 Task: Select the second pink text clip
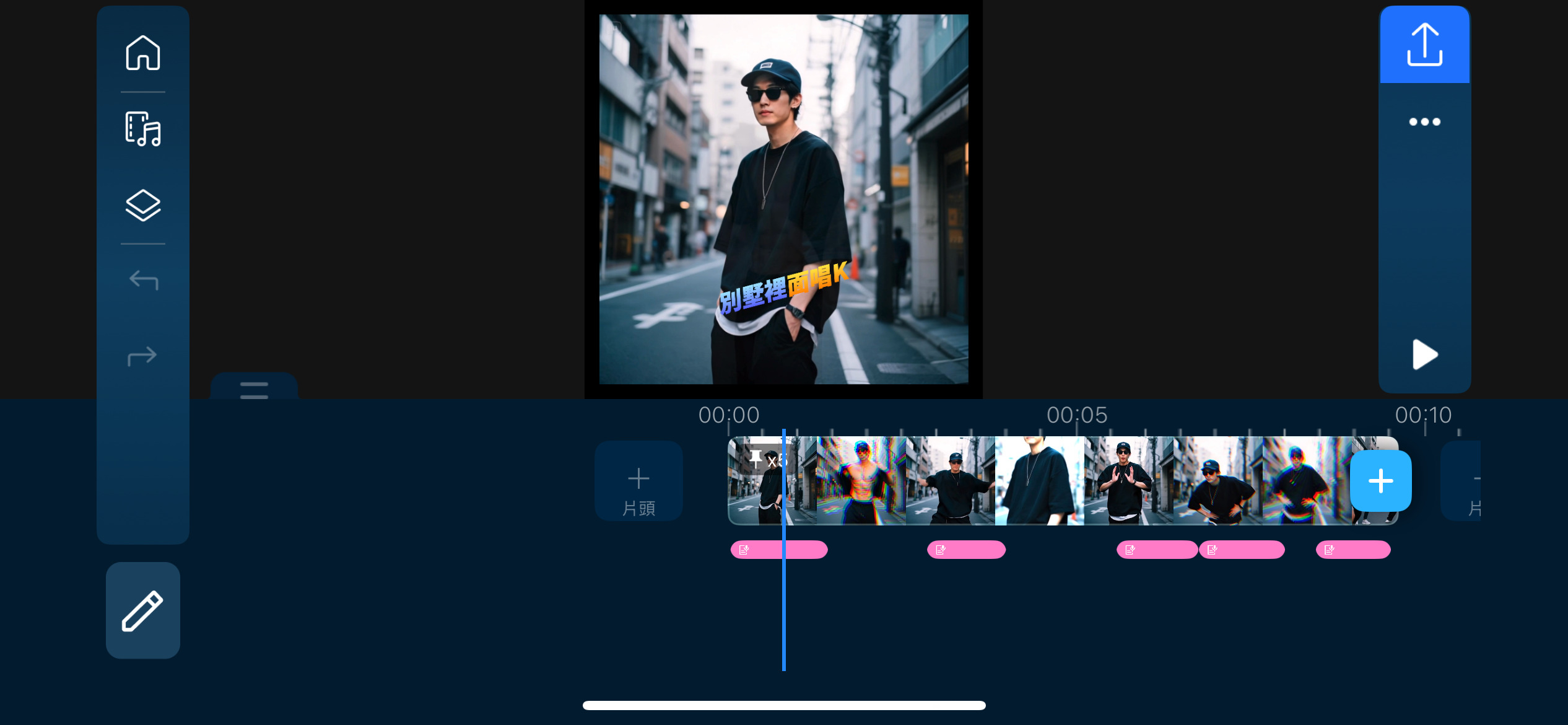coord(965,550)
